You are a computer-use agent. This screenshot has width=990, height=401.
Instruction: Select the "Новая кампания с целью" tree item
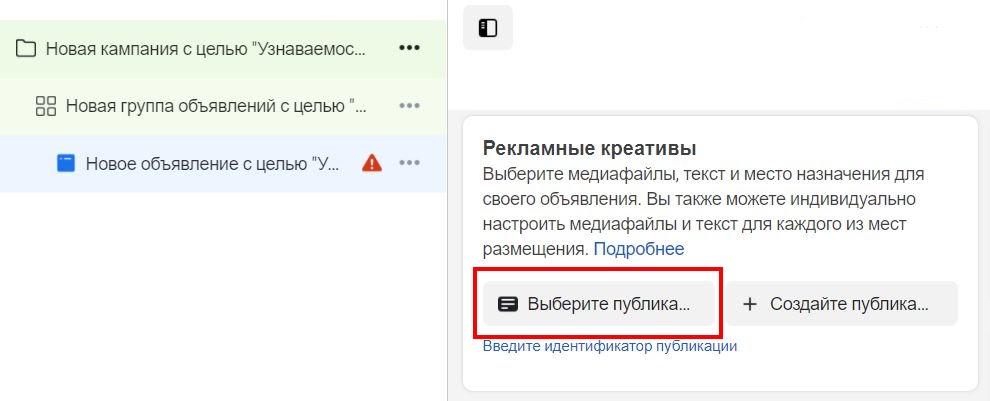206,48
